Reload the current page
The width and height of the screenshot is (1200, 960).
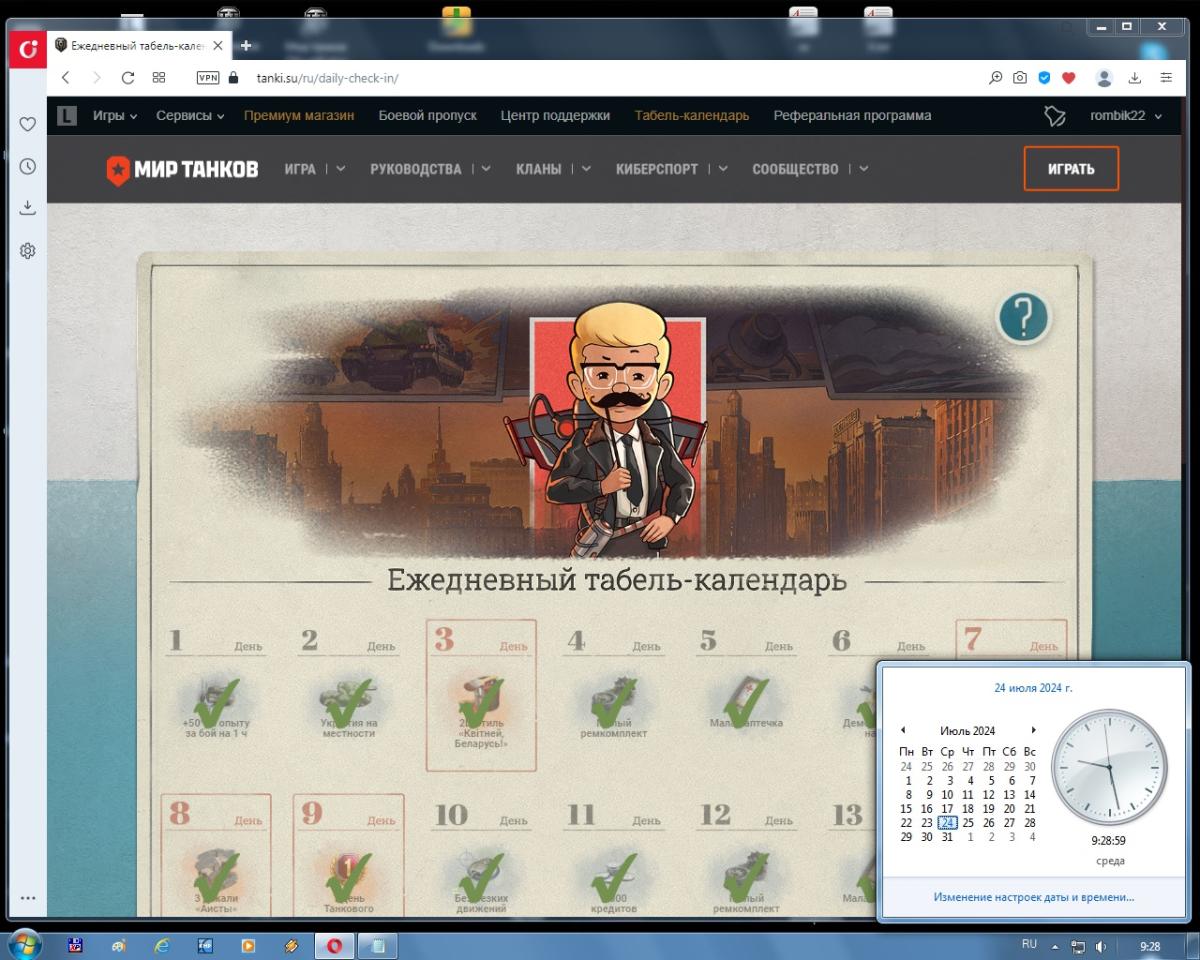[128, 78]
